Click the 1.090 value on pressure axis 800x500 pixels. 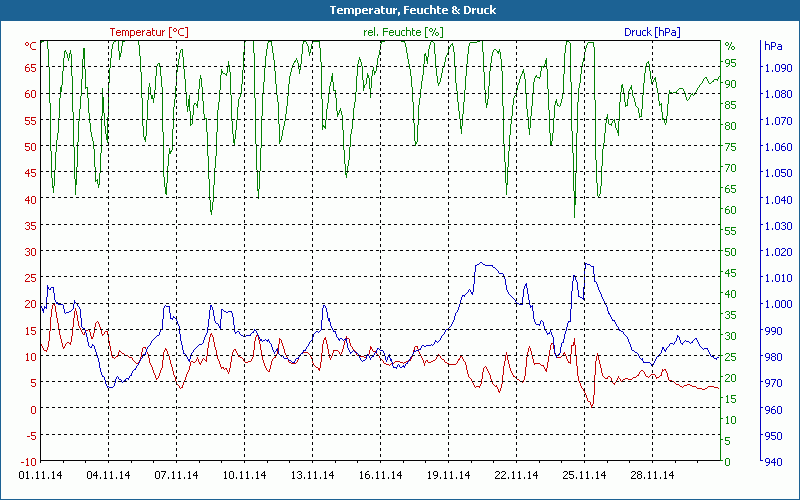777,68
